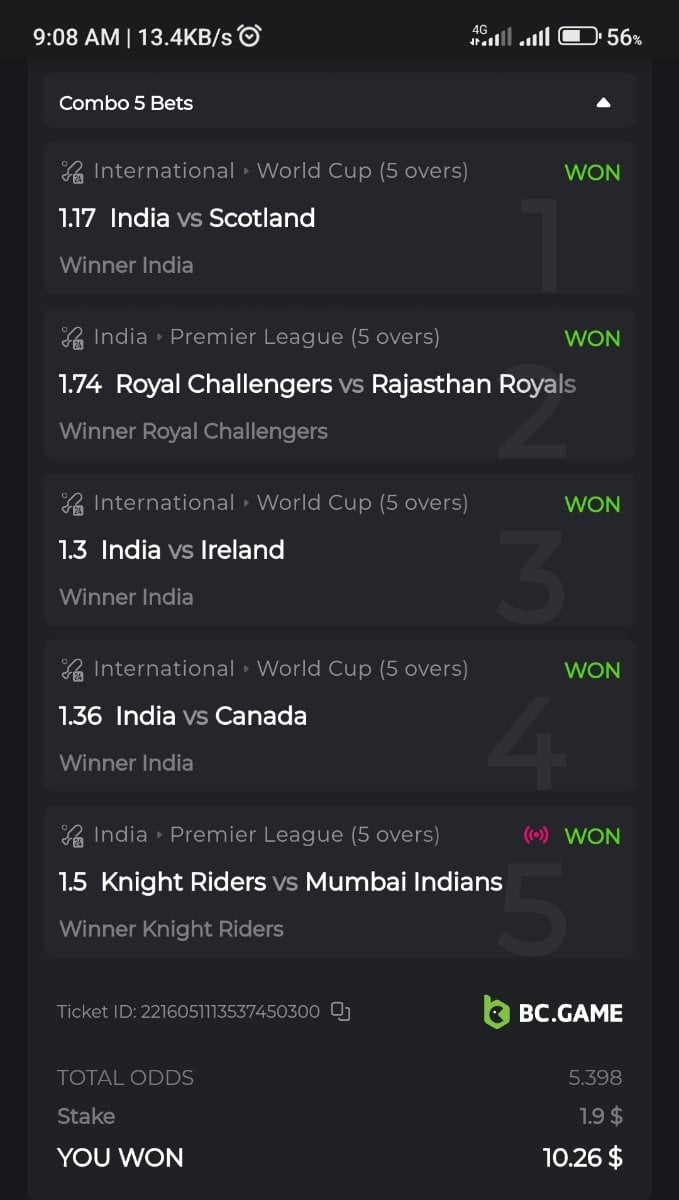Tap cricket icon on India vs Canada bet

[x=72, y=670]
